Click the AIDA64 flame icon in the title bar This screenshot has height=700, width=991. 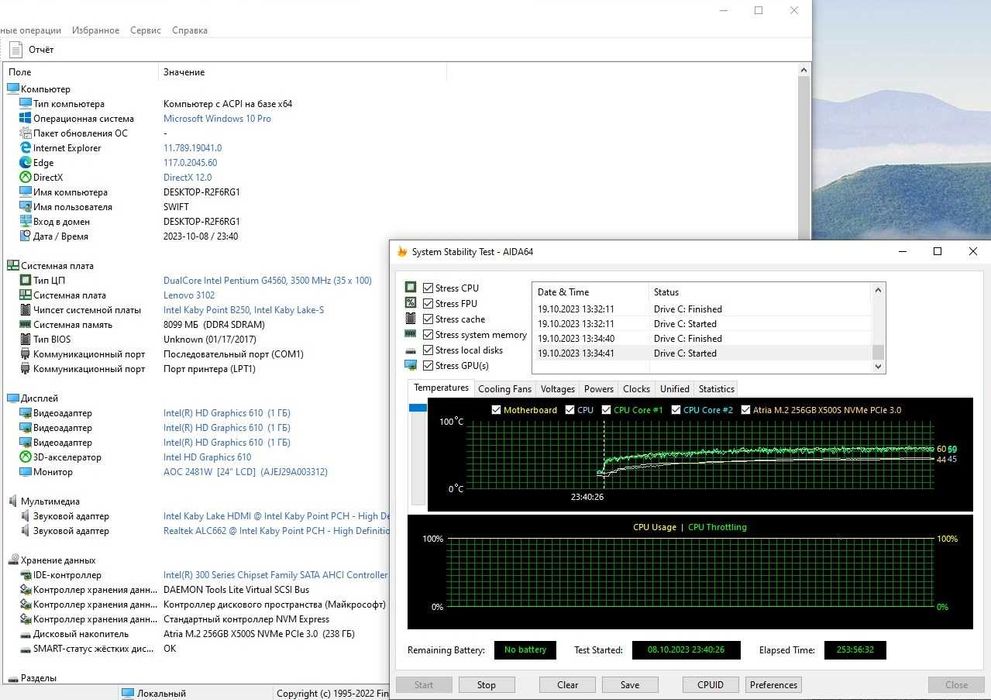point(402,251)
